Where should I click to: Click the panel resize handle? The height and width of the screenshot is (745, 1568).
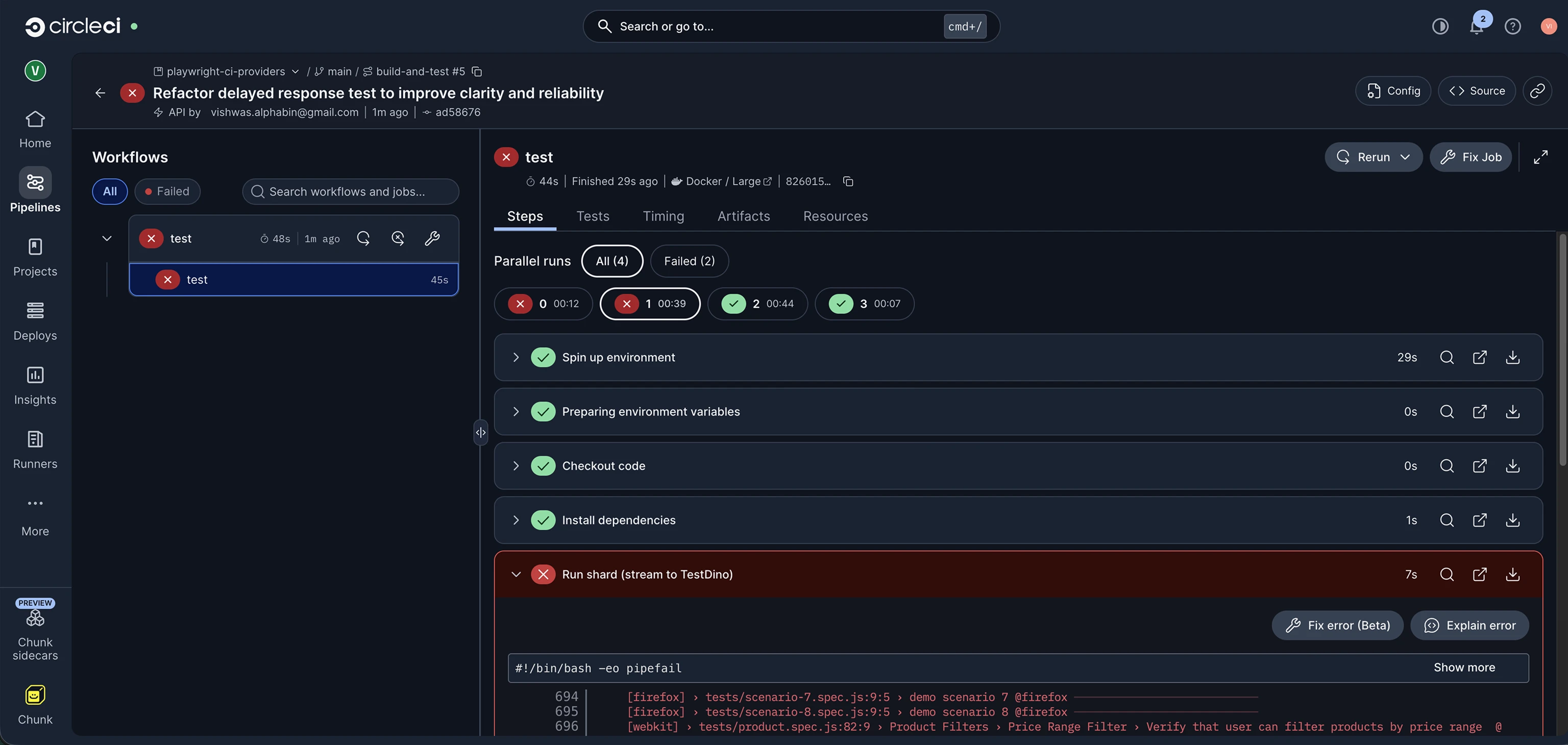(480, 432)
